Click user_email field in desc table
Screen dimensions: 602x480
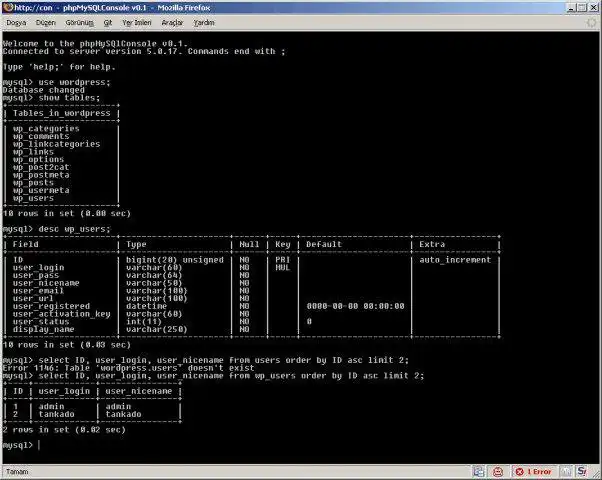pyautogui.click(x=38, y=291)
